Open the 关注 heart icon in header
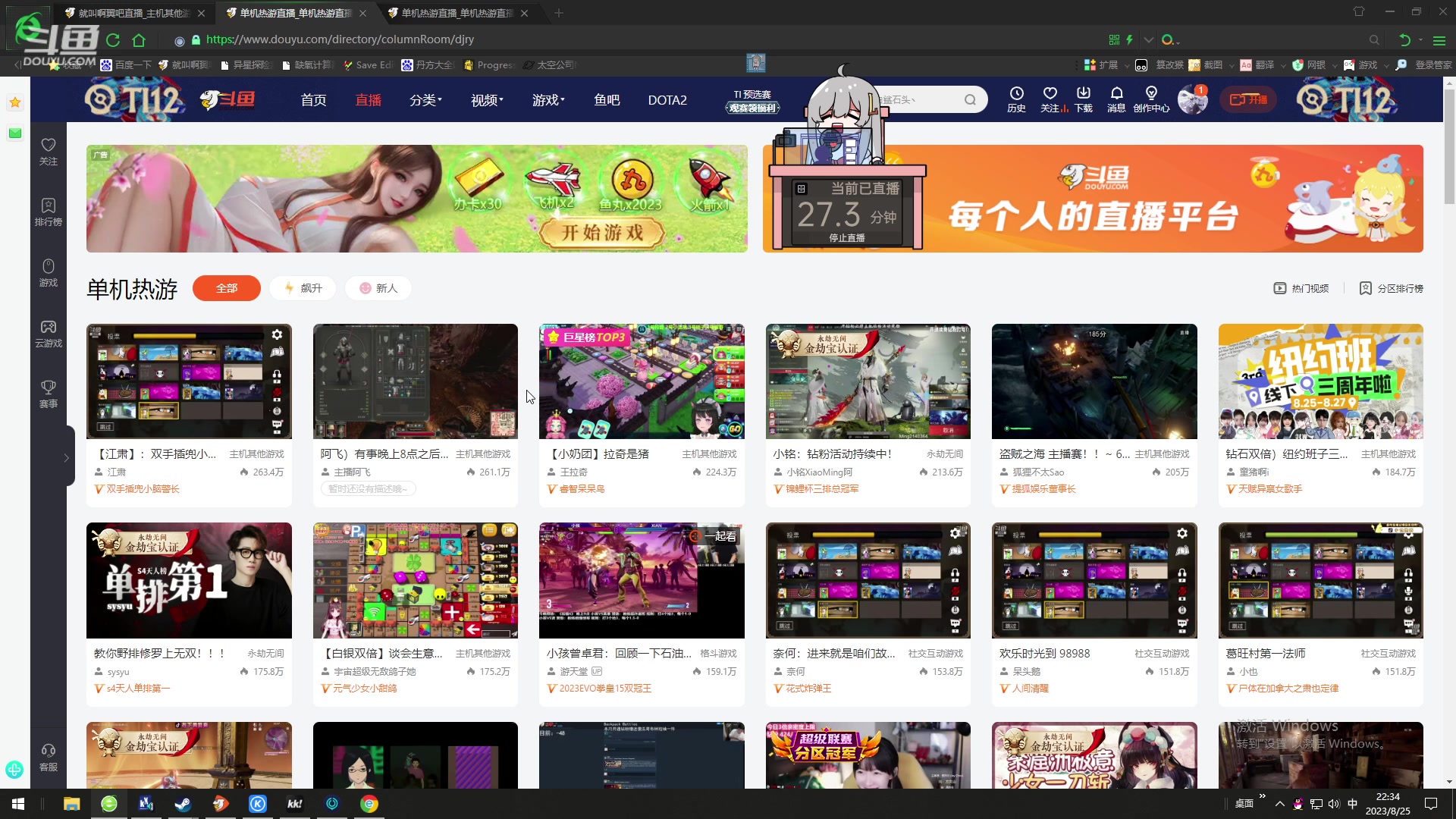The image size is (1456, 819). point(1050,99)
